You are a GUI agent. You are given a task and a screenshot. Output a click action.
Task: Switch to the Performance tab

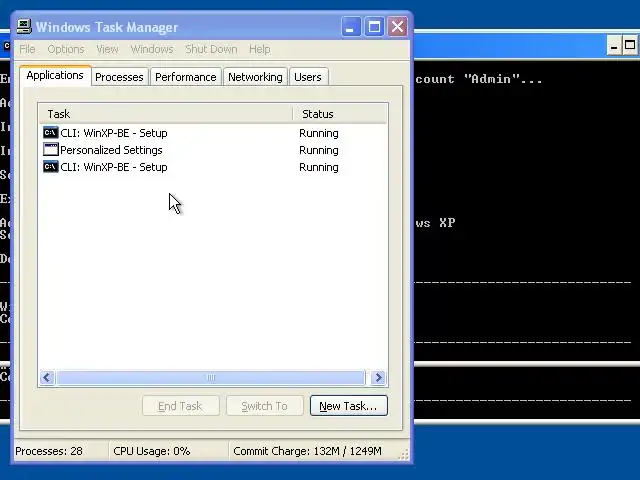[x=186, y=77]
